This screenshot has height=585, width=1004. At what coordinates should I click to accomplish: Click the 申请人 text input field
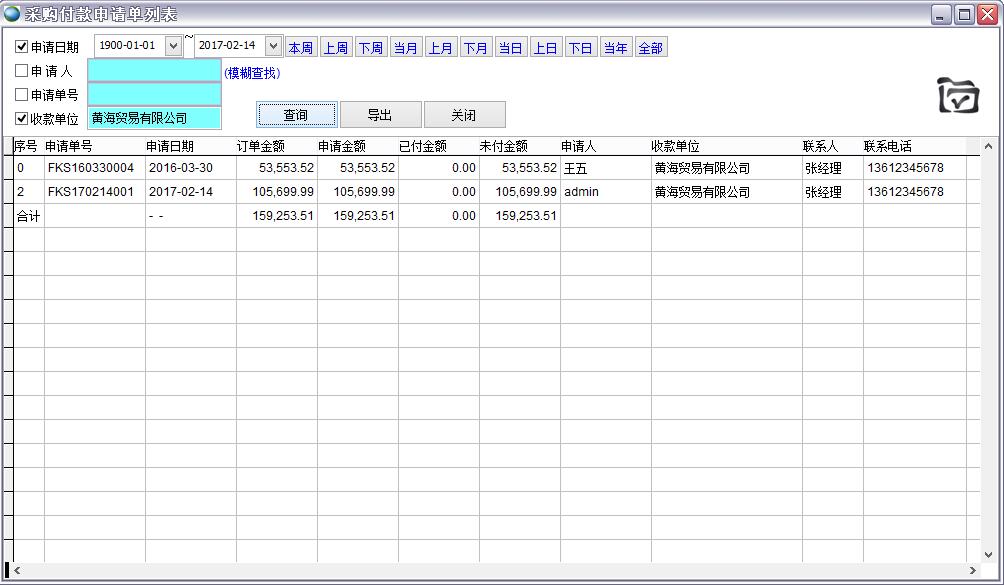pos(154,71)
